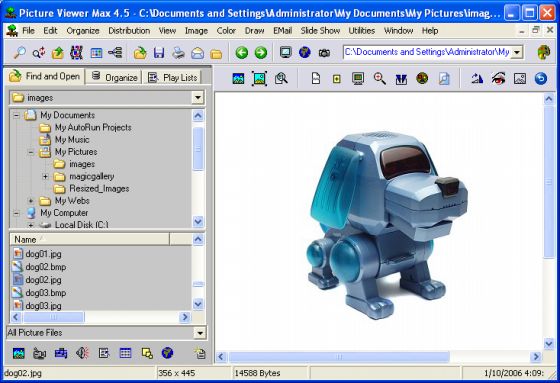This screenshot has height=383, width=560.
Task: Click the envelope email icon
Action: point(197,53)
